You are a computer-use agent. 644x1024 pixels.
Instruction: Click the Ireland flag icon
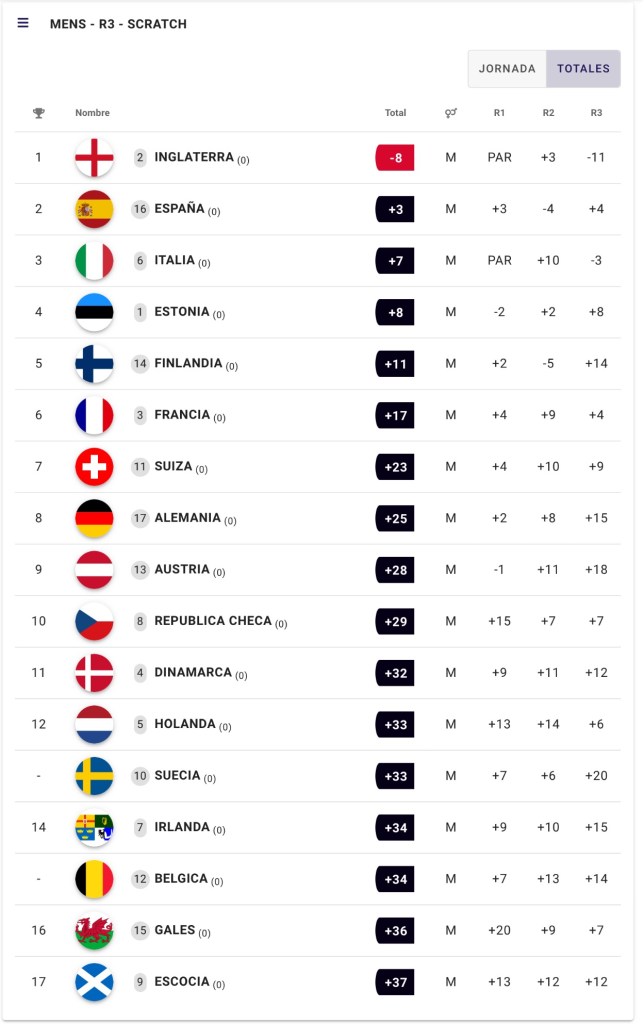pos(94,827)
